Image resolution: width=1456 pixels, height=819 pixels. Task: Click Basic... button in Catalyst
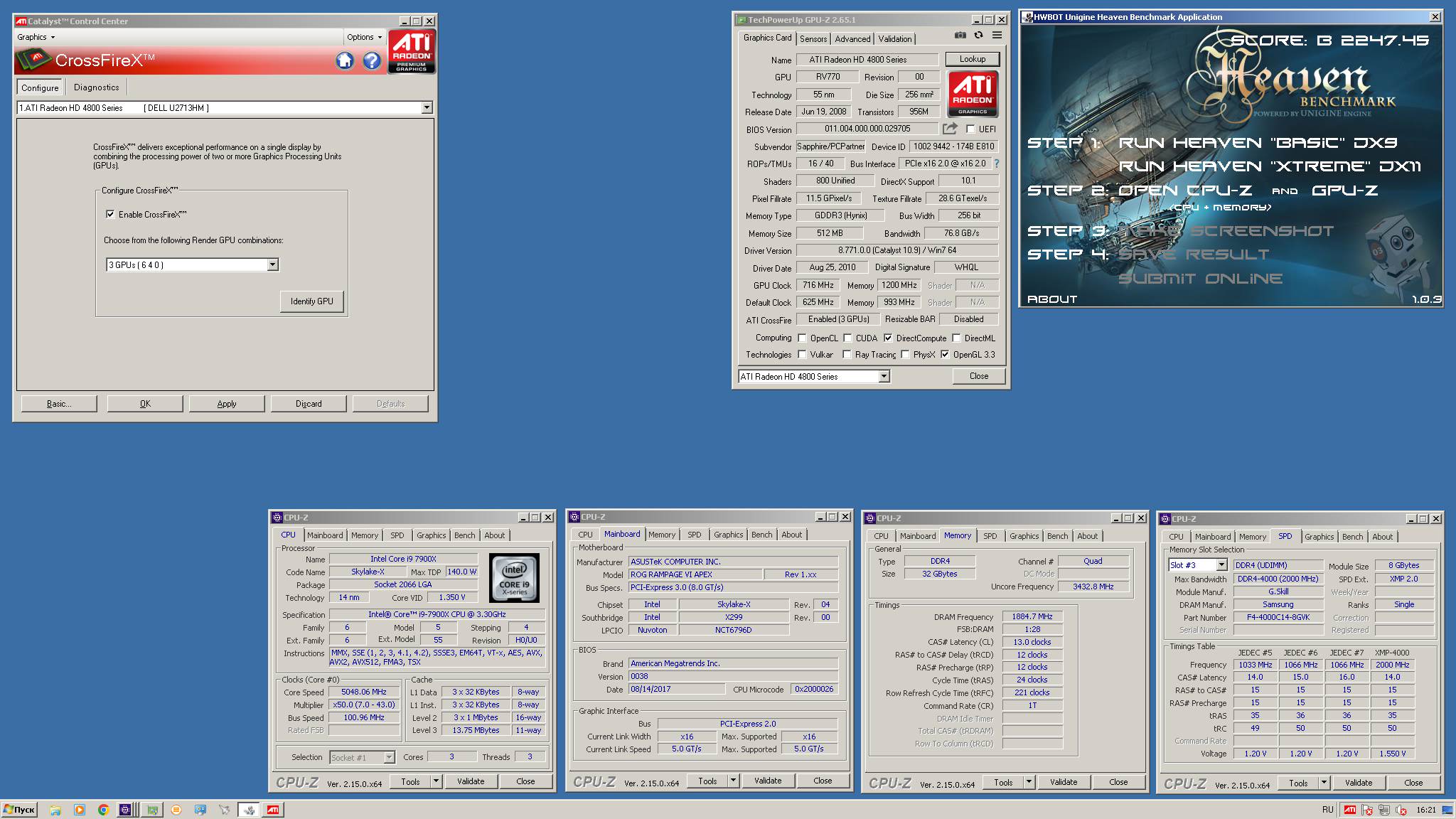pyautogui.click(x=59, y=404)
